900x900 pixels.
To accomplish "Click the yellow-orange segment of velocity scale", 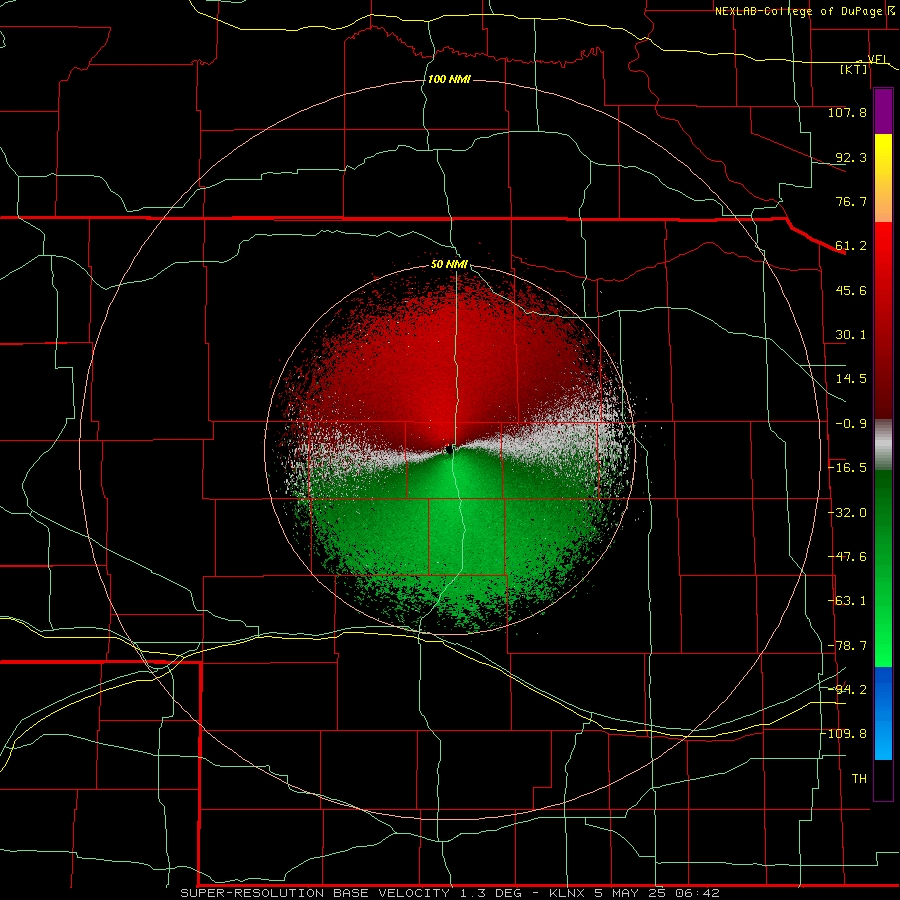I will click(883, 178).
